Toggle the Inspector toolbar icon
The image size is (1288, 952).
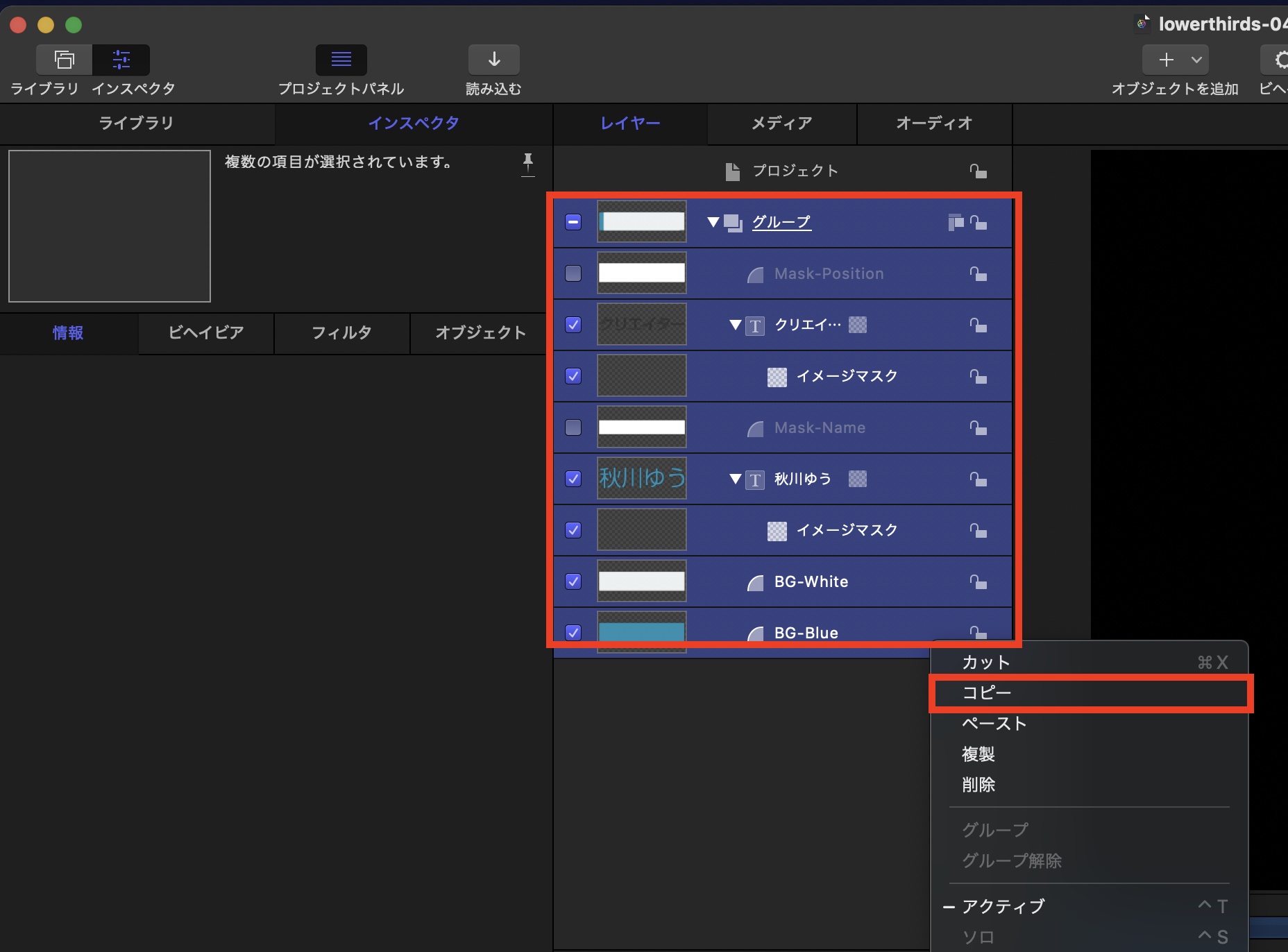[x=121, y=60]
